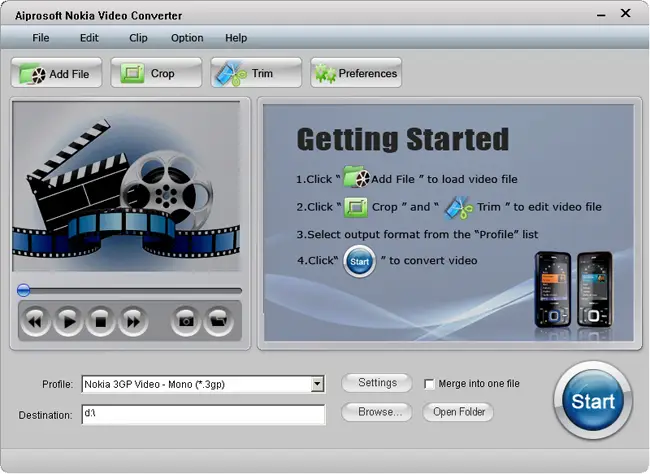Click the Settings button
The image size is (650, 474).
[377, 383]
